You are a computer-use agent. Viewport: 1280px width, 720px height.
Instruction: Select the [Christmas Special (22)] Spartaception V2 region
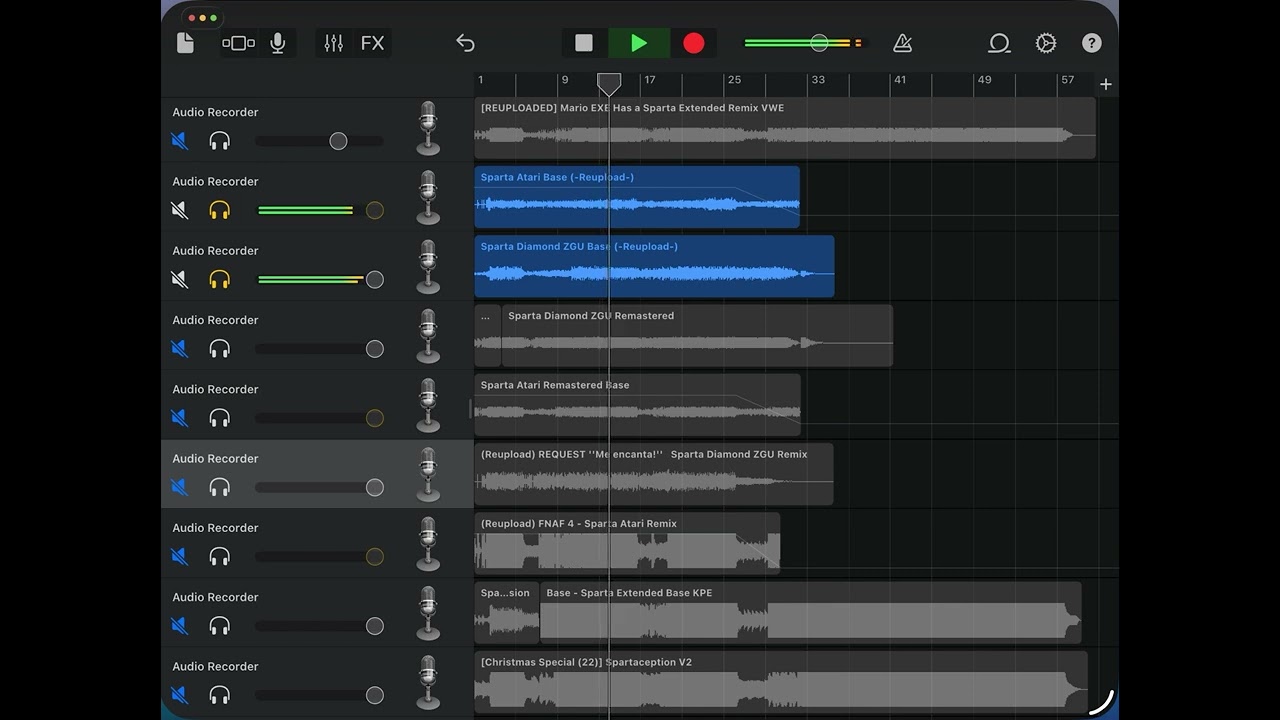coord(781,682)
